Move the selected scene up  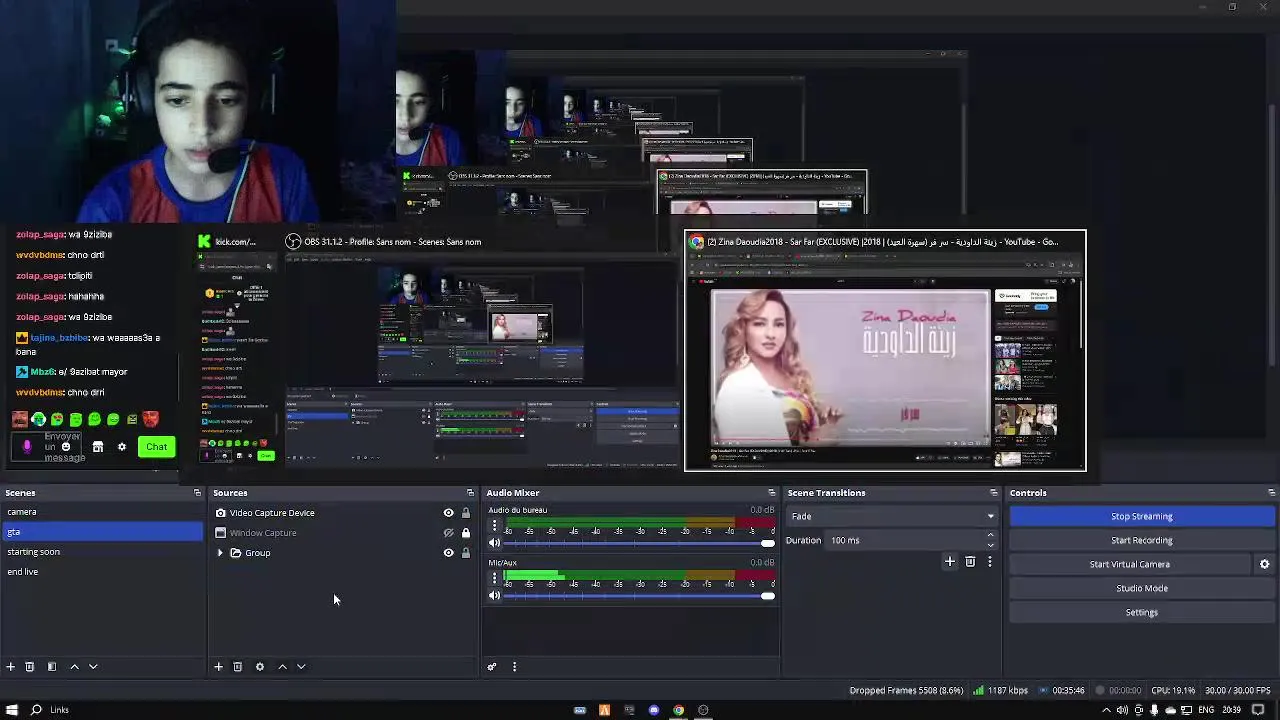(74, 666)
